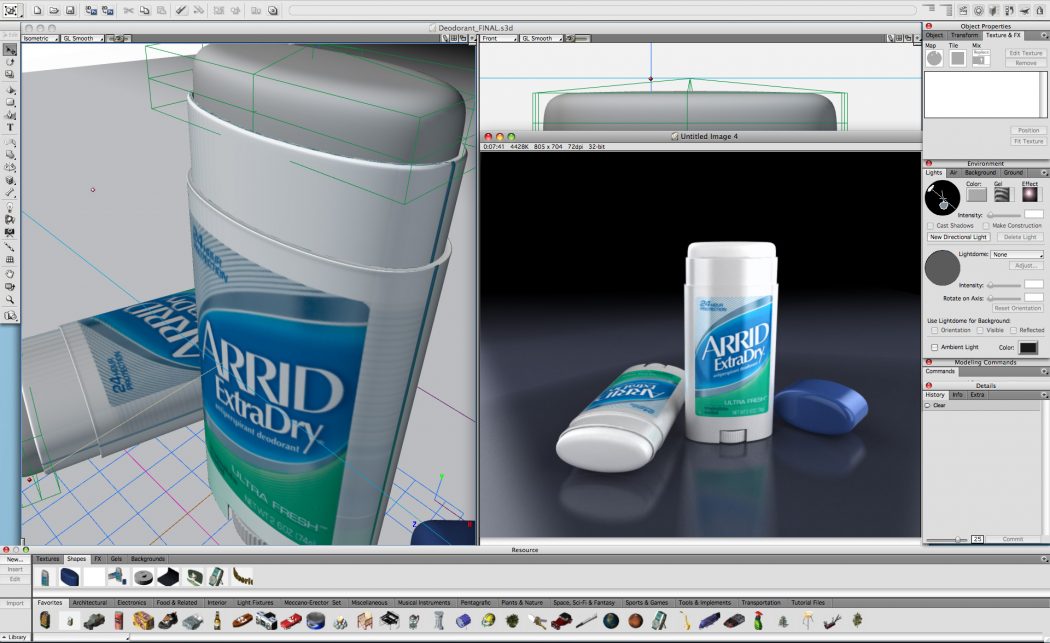This screenshot has height=643, width=1050.
Task: Open the Lightdome None dropdown
Action: tap(1016, 253)
